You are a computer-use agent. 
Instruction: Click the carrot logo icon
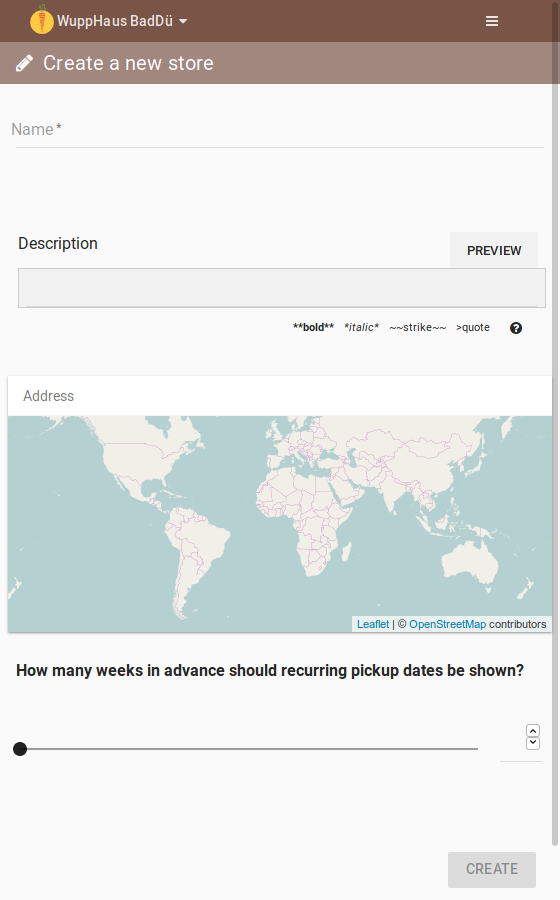coord(41,20)
